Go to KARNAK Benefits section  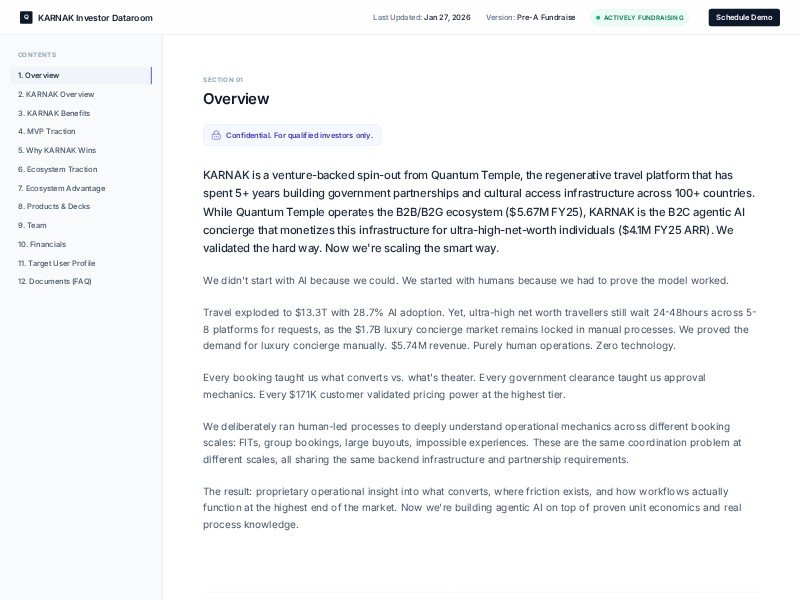tap(54, 113)
